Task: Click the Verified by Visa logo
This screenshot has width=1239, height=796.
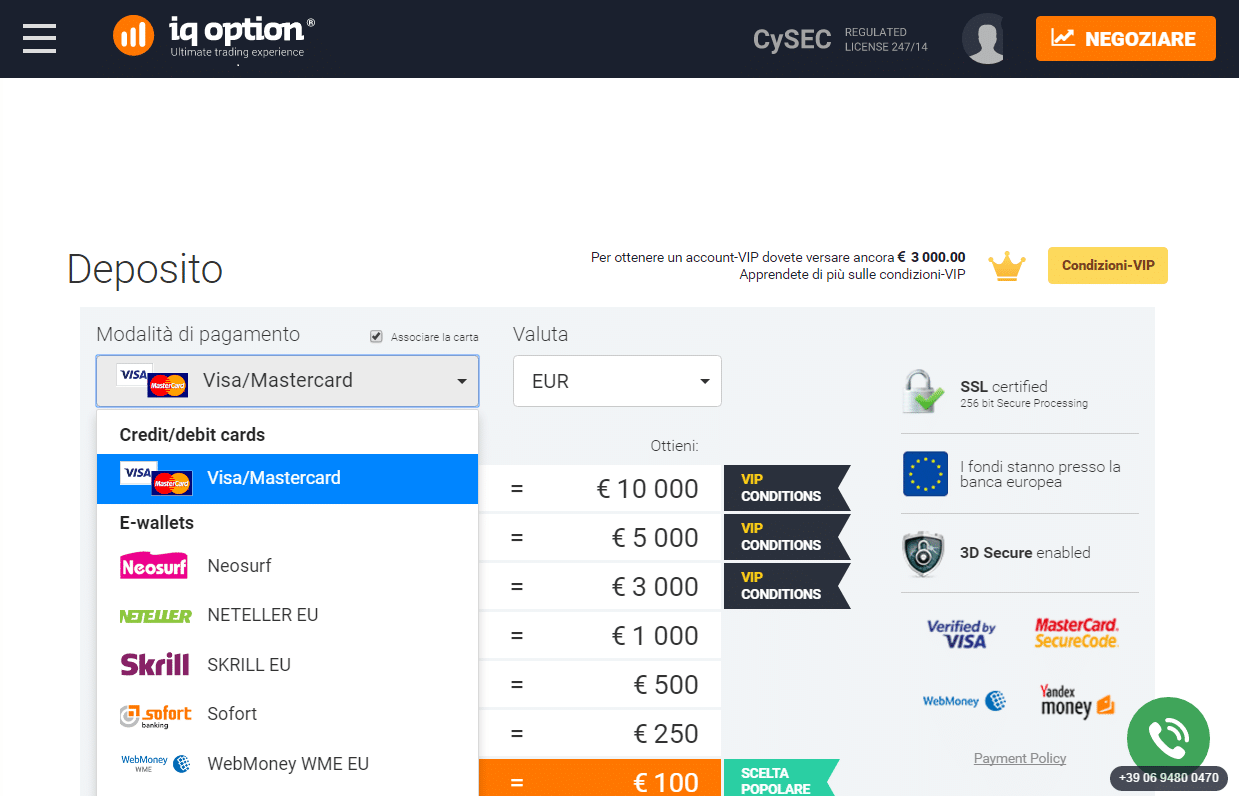Action: coord(961,634)
